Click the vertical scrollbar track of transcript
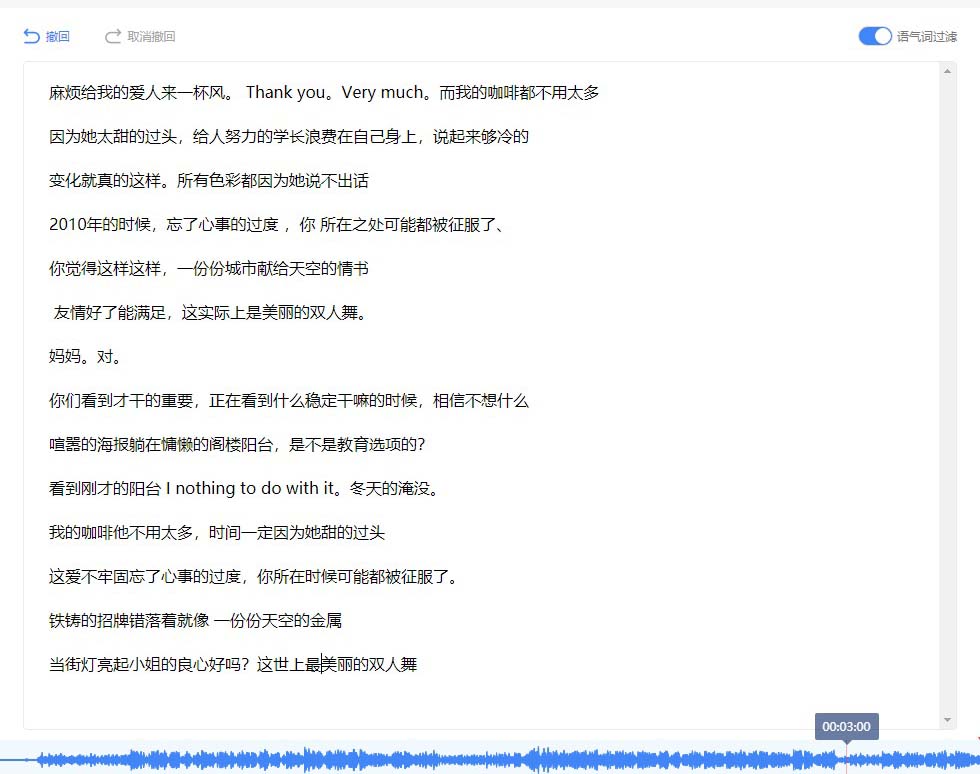980x774 pixels. pyautogui.click(x=948, y=400)
